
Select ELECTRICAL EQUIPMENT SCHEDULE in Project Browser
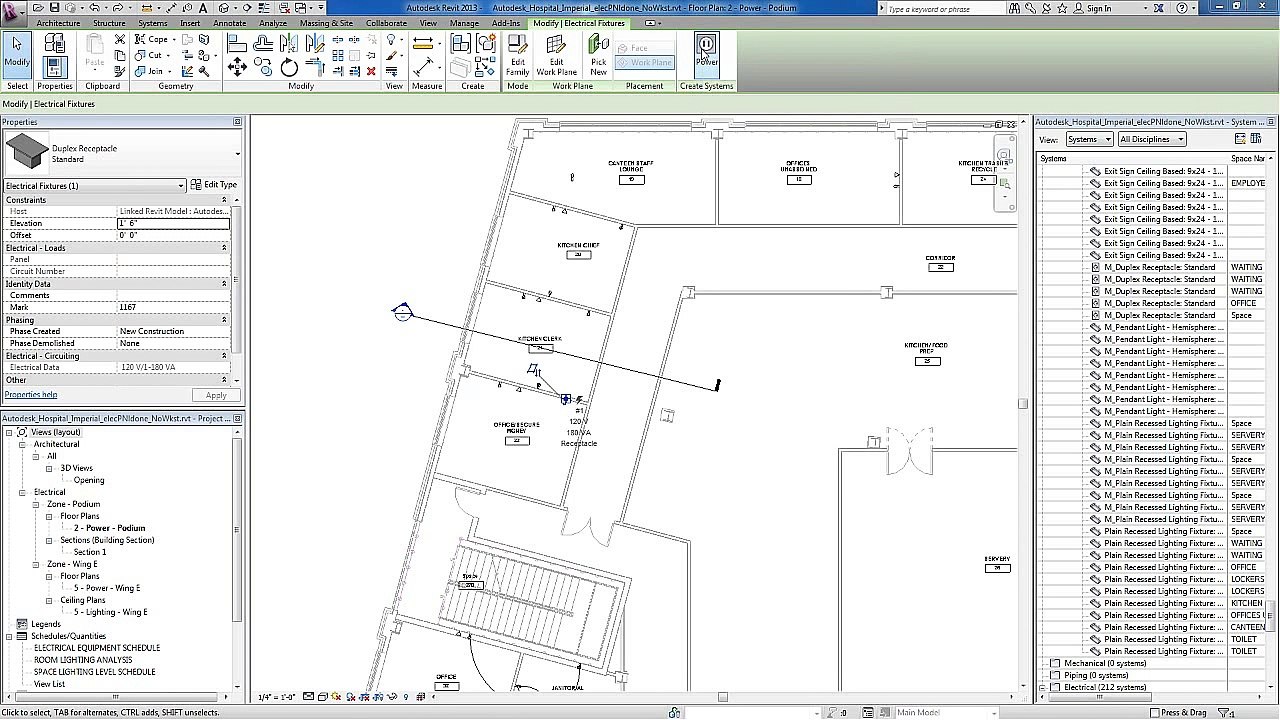[97, 648]
